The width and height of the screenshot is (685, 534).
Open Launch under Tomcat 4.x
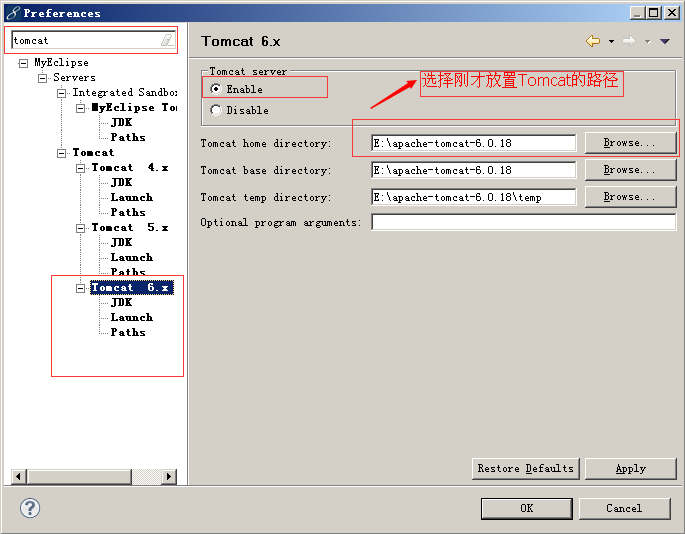point(131,198)
